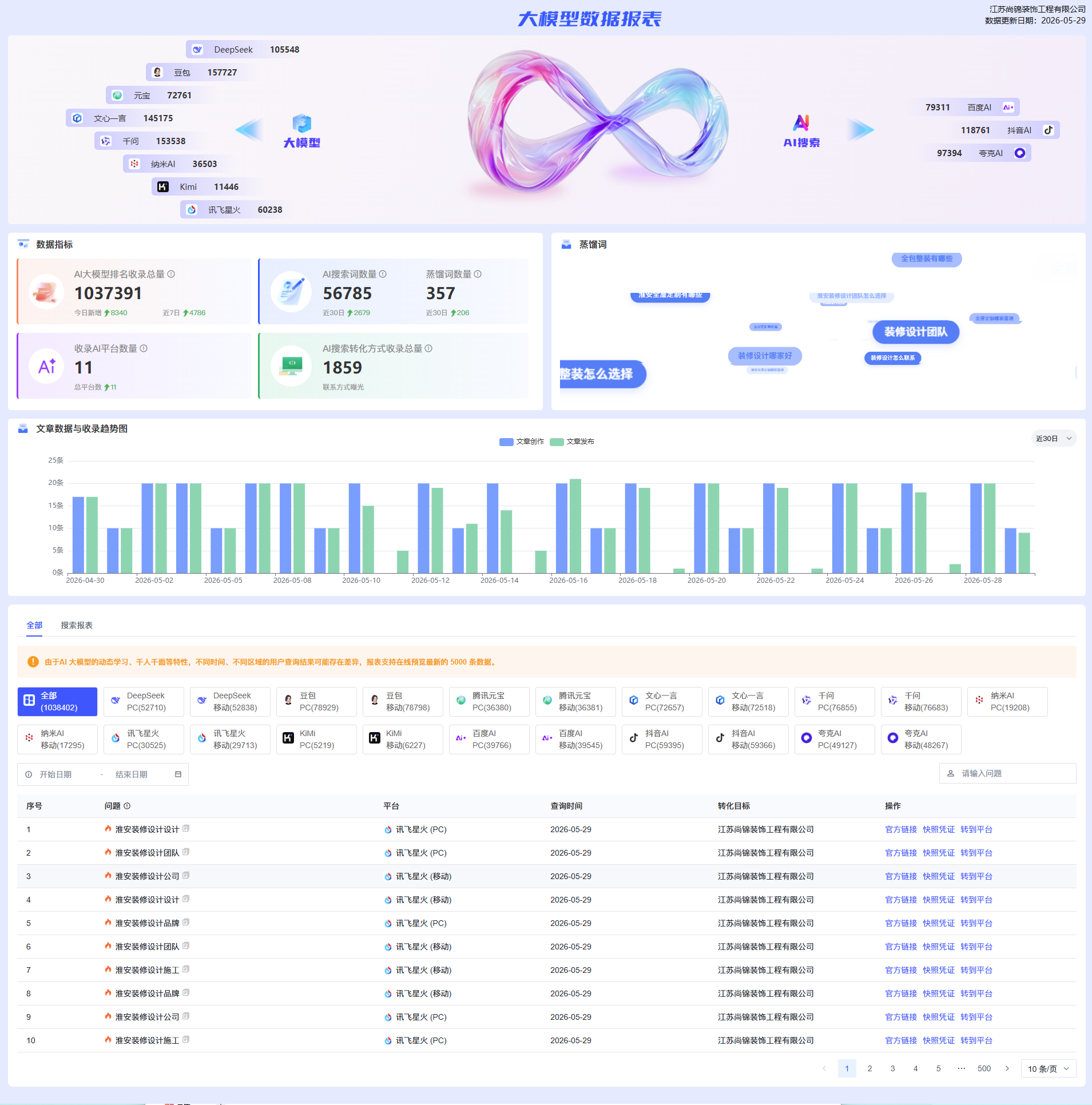Go to page 500 in pagination

[x=984, y=1068]
